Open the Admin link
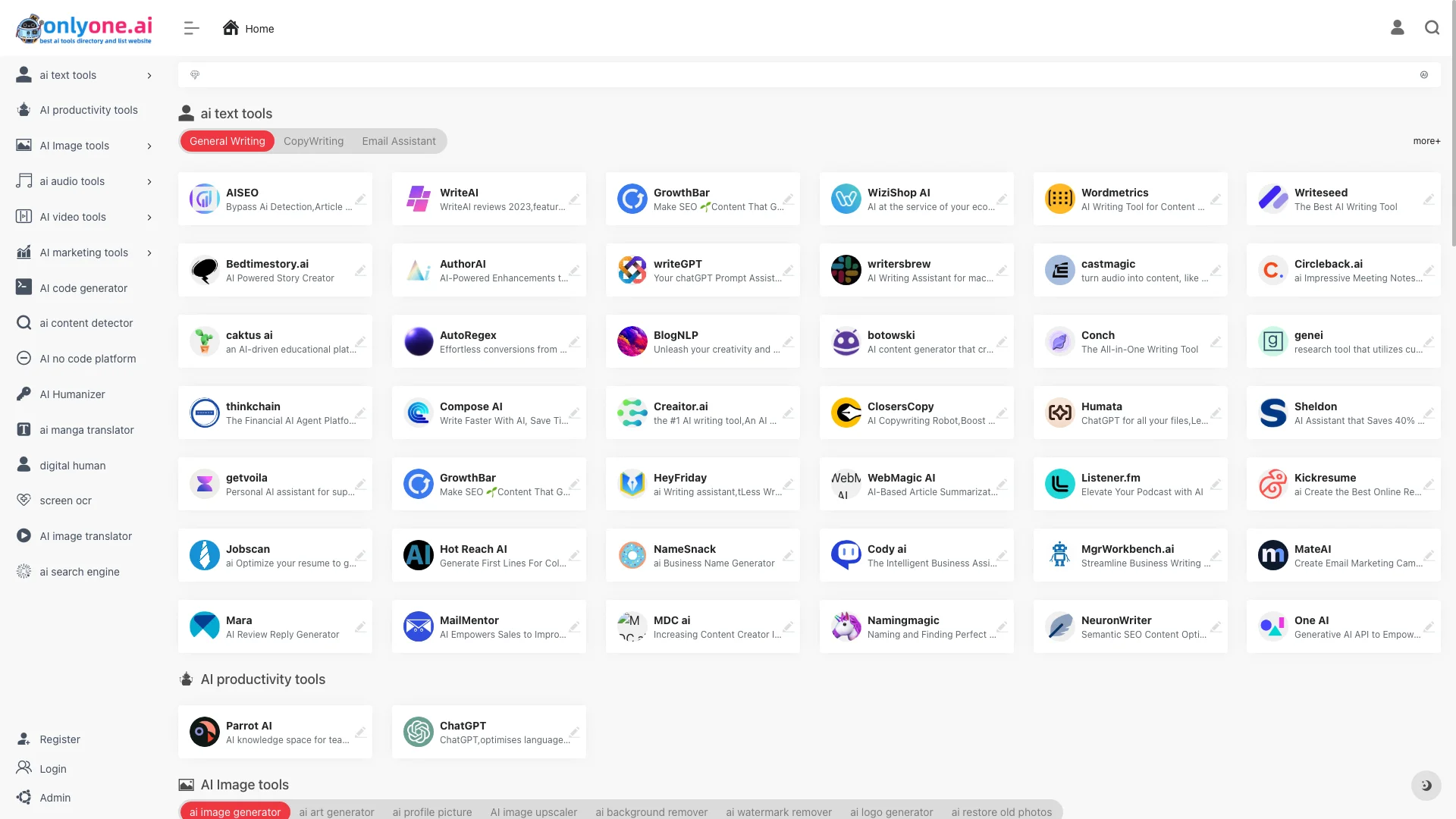Viewport: 1456px width, 819px height. [x=55, y=798]
